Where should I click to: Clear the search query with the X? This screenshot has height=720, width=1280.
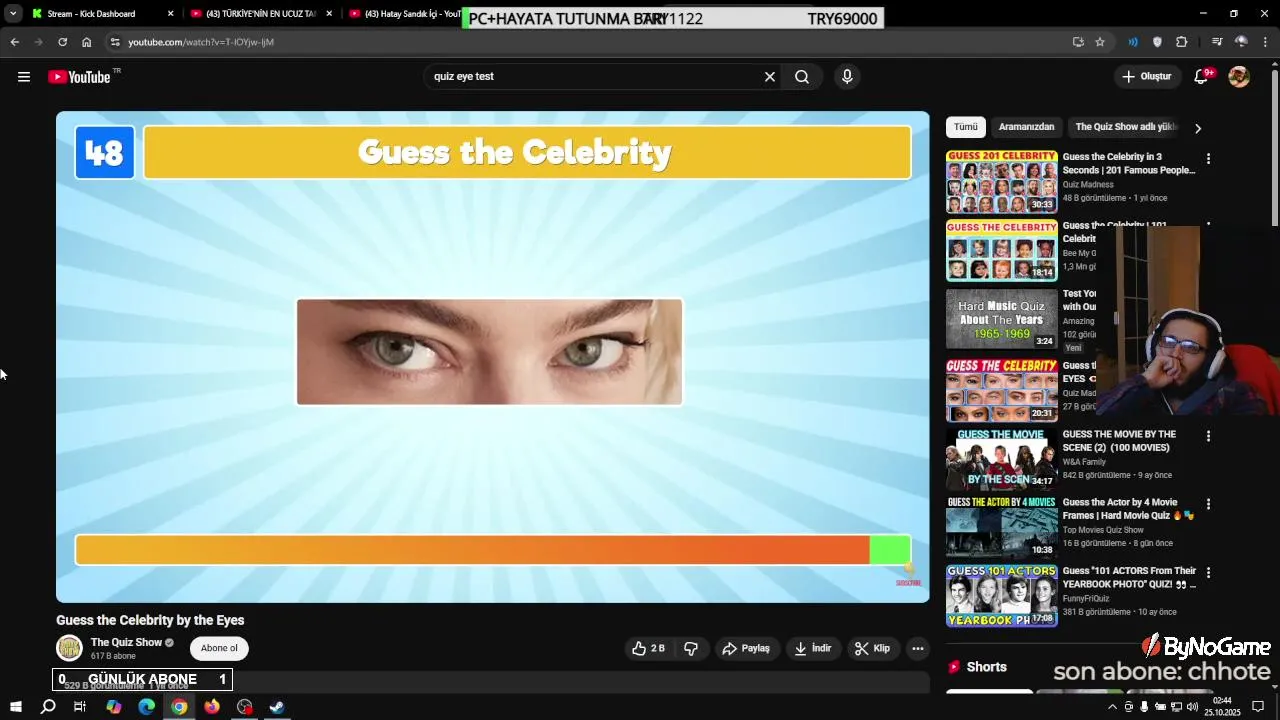[x=770, y=77]
